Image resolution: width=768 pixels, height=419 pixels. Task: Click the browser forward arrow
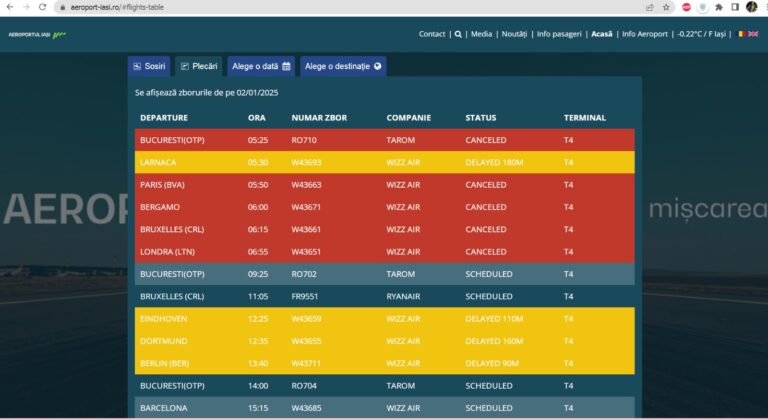coord(26,7)
